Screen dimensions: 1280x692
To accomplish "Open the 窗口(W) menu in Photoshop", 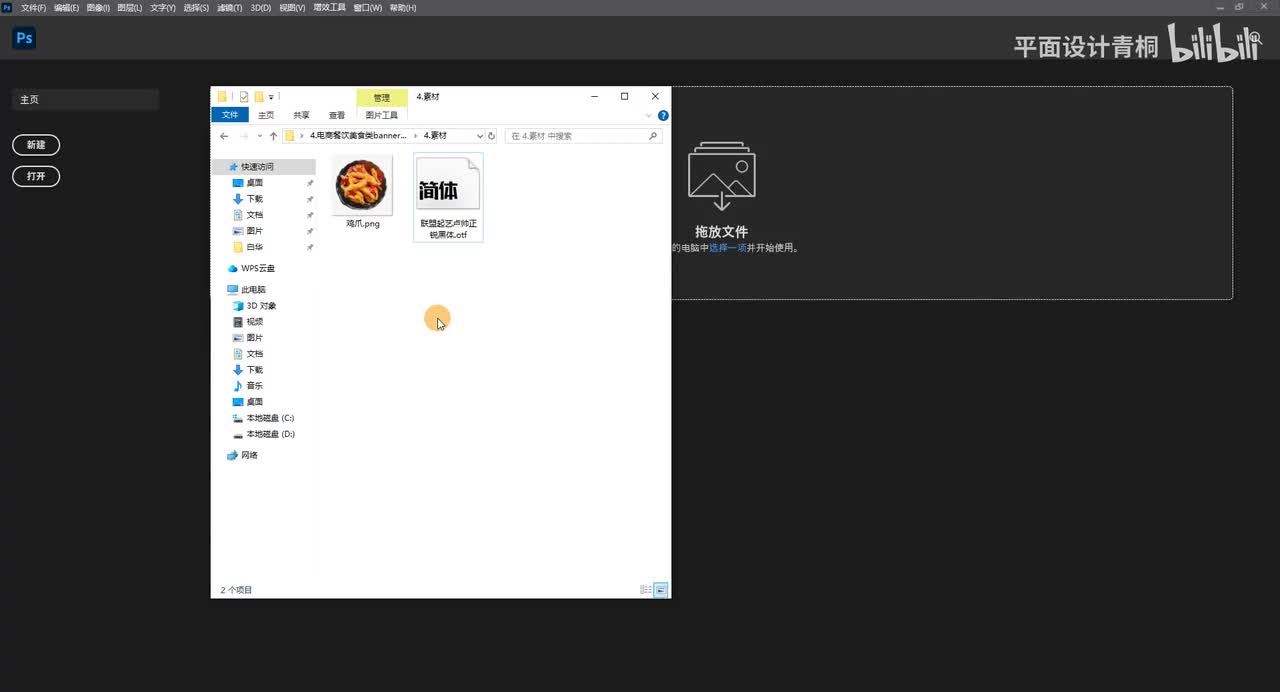I will pyautogui.click(x=368, y=7).
